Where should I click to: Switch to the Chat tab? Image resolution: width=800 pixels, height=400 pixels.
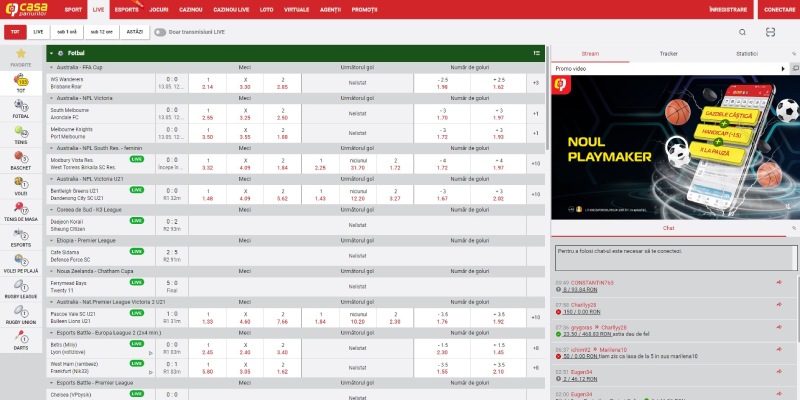668,228
